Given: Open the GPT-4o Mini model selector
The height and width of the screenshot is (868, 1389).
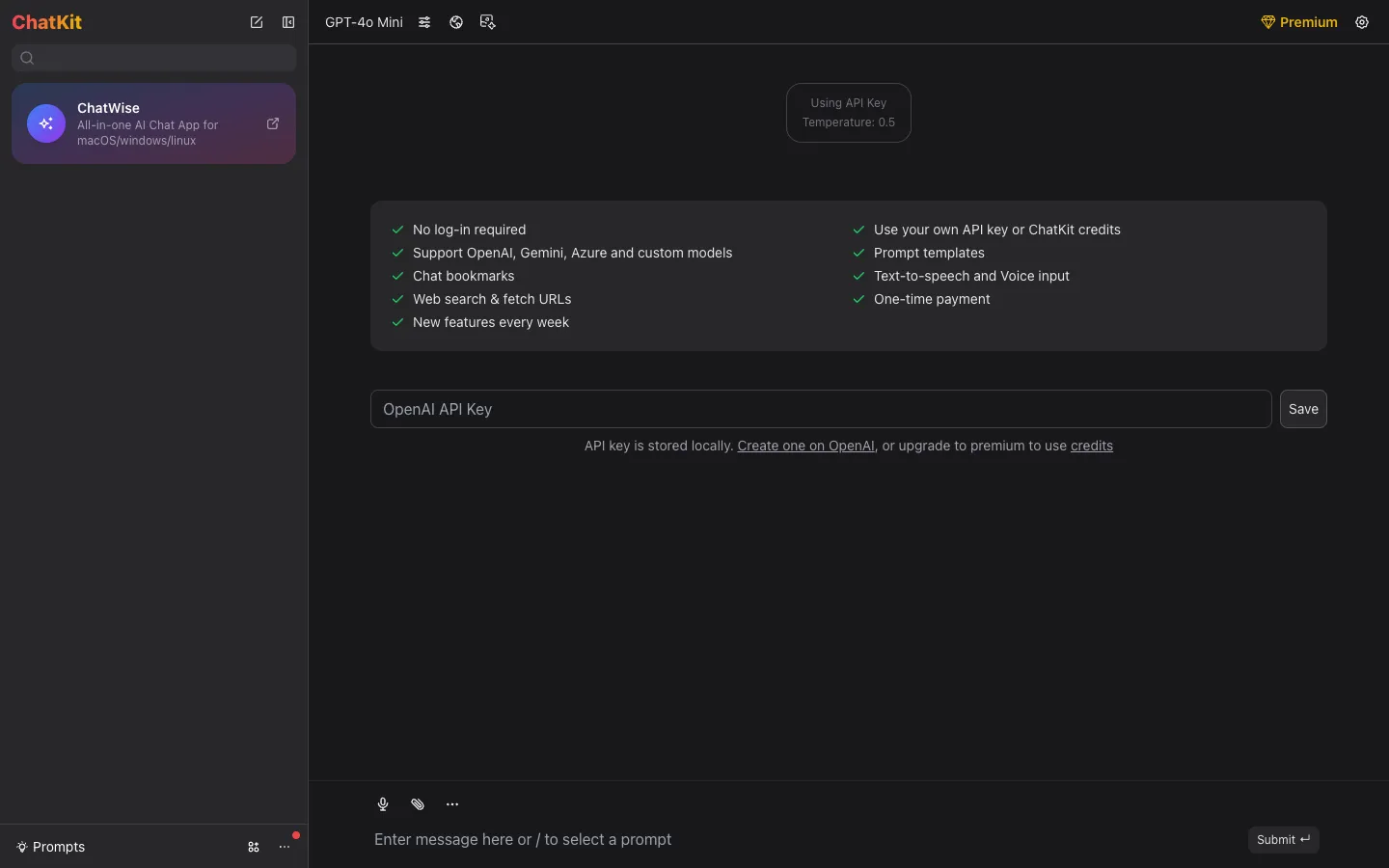Looking at the screenshot, I should [364, 22].
